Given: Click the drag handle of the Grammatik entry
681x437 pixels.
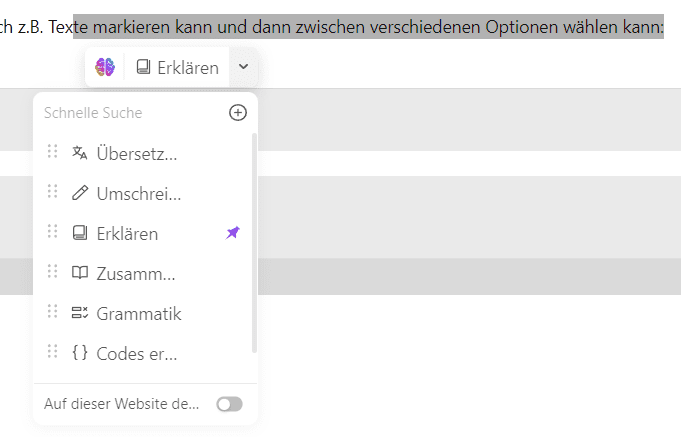Looking at the screenshot, I should [53, 311].
